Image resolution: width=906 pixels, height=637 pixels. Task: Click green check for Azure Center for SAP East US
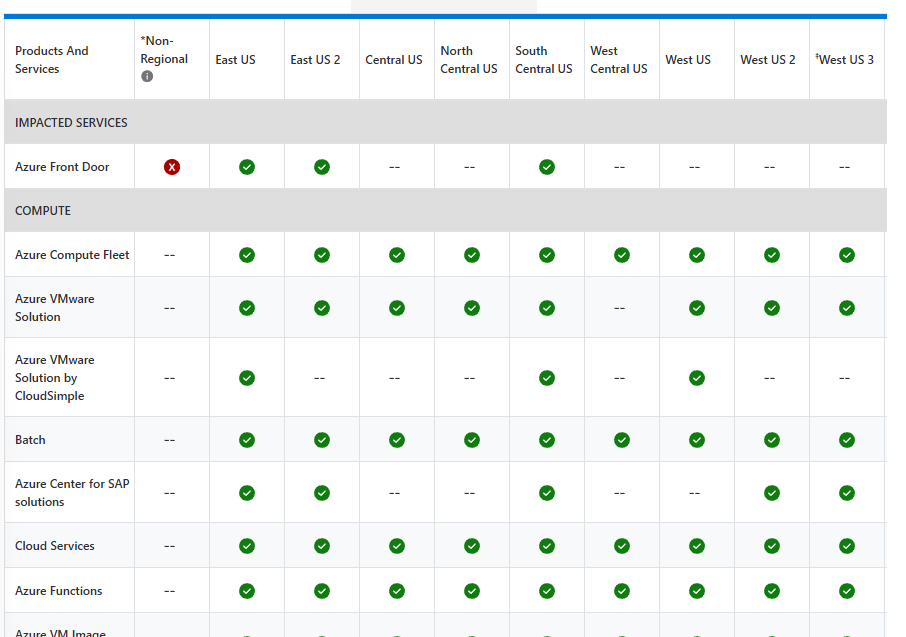coord(246,492)
